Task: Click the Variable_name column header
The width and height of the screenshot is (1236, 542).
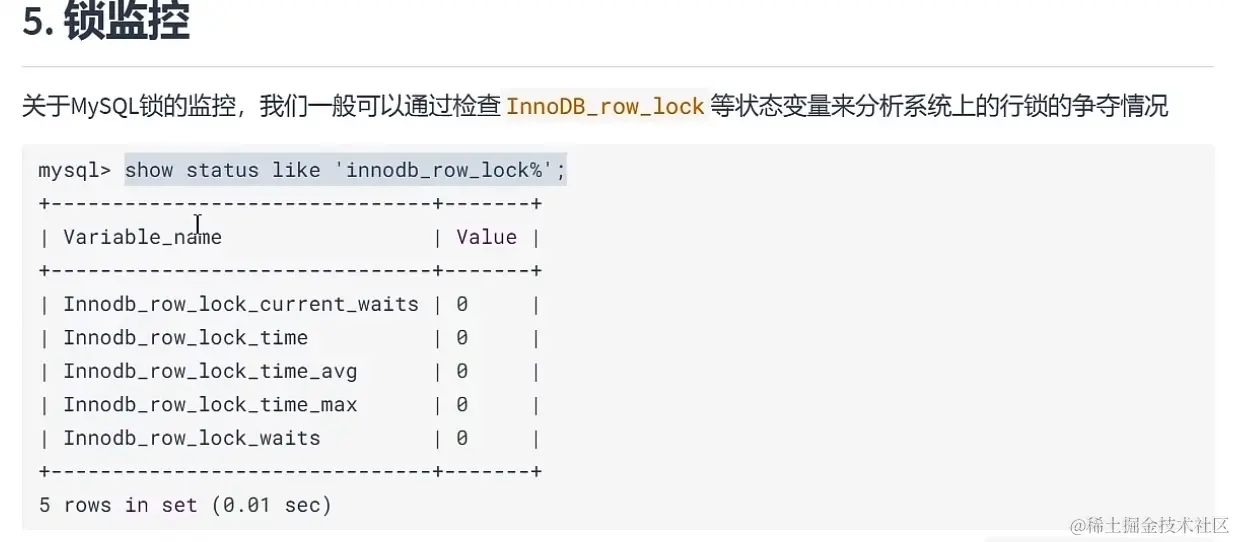Action: pyautogui.click(x=142, y=237)
